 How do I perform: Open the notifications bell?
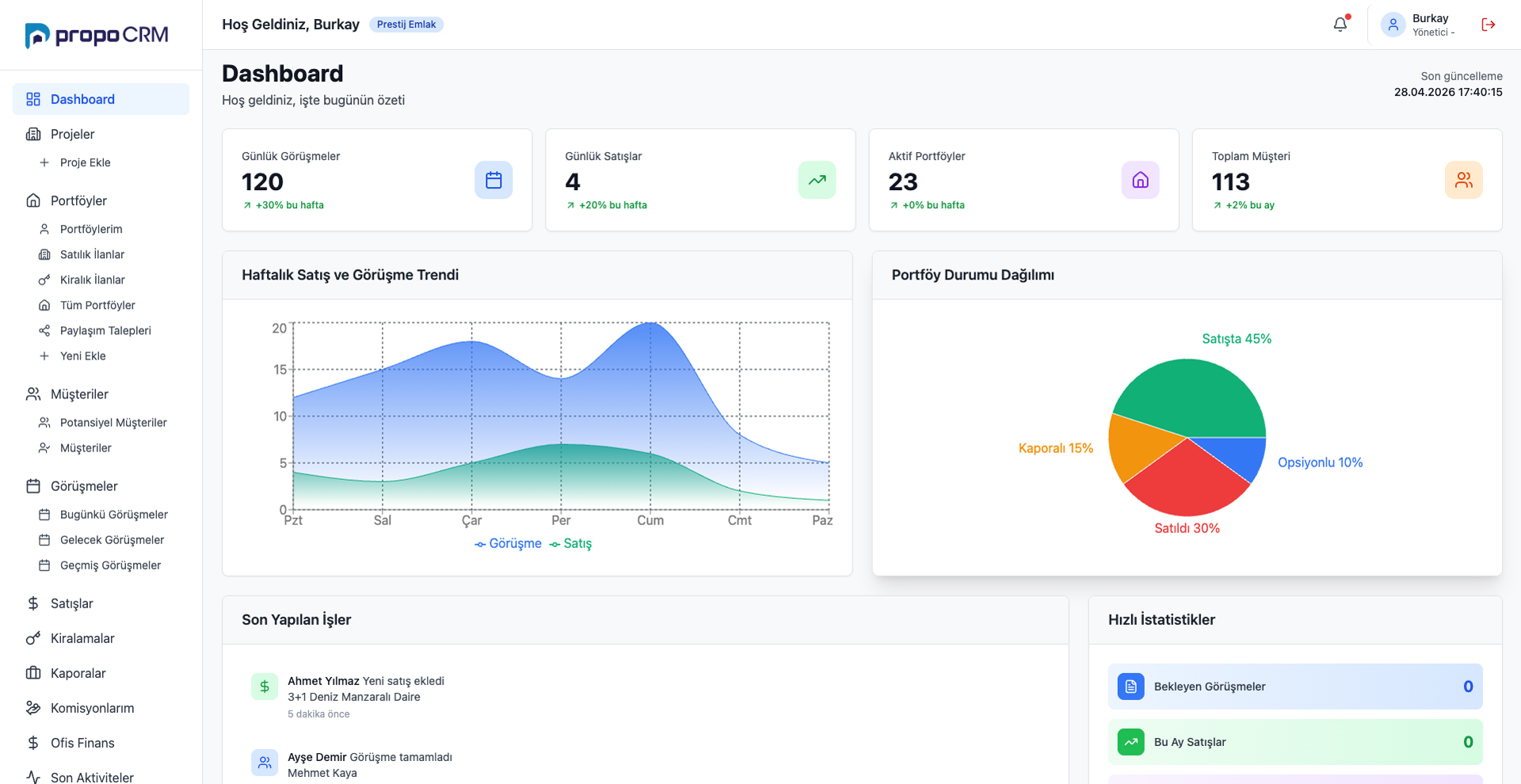pyautogui.click(x=1340, y=25)
